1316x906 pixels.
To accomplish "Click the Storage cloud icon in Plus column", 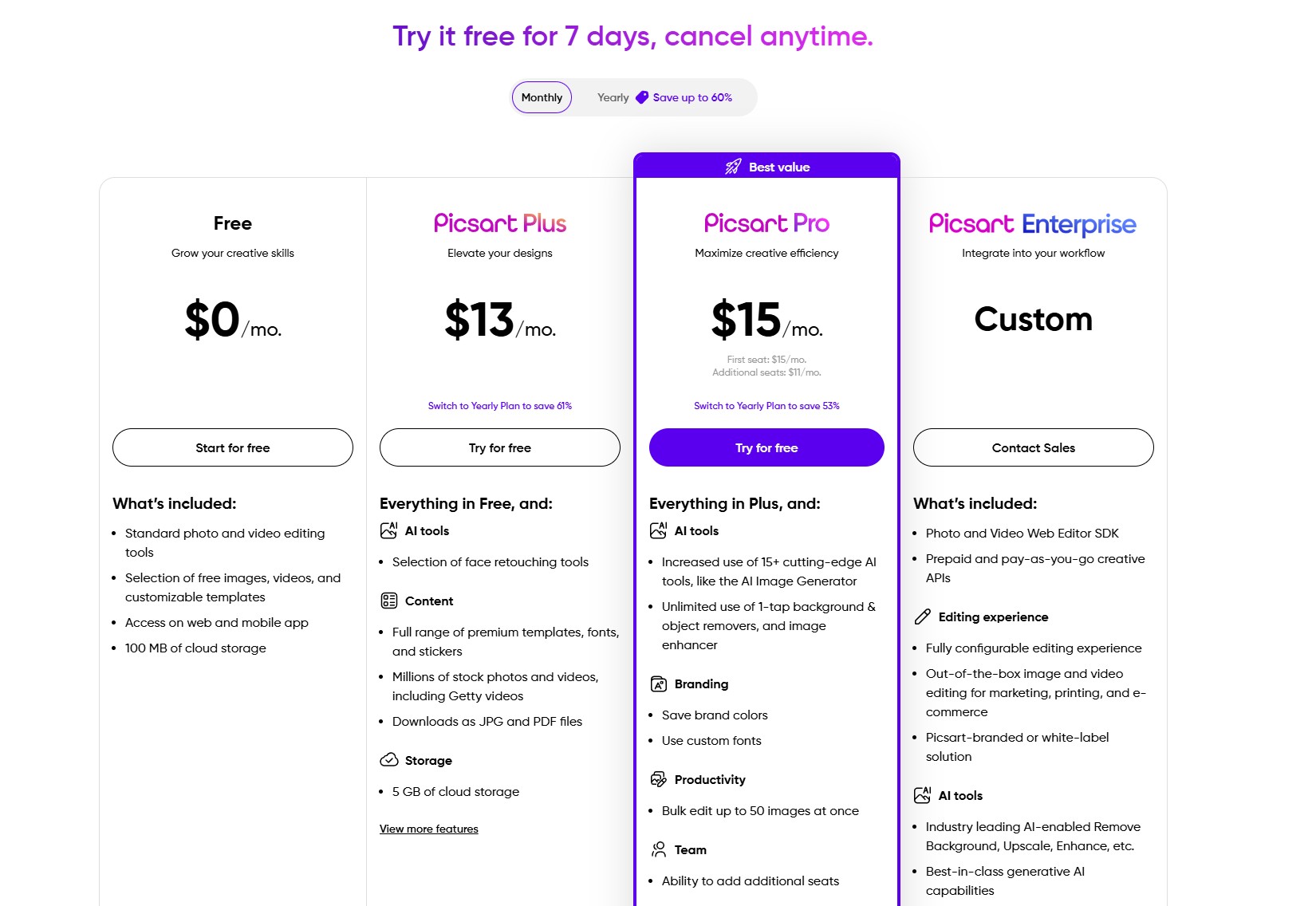I will (388, 760).
